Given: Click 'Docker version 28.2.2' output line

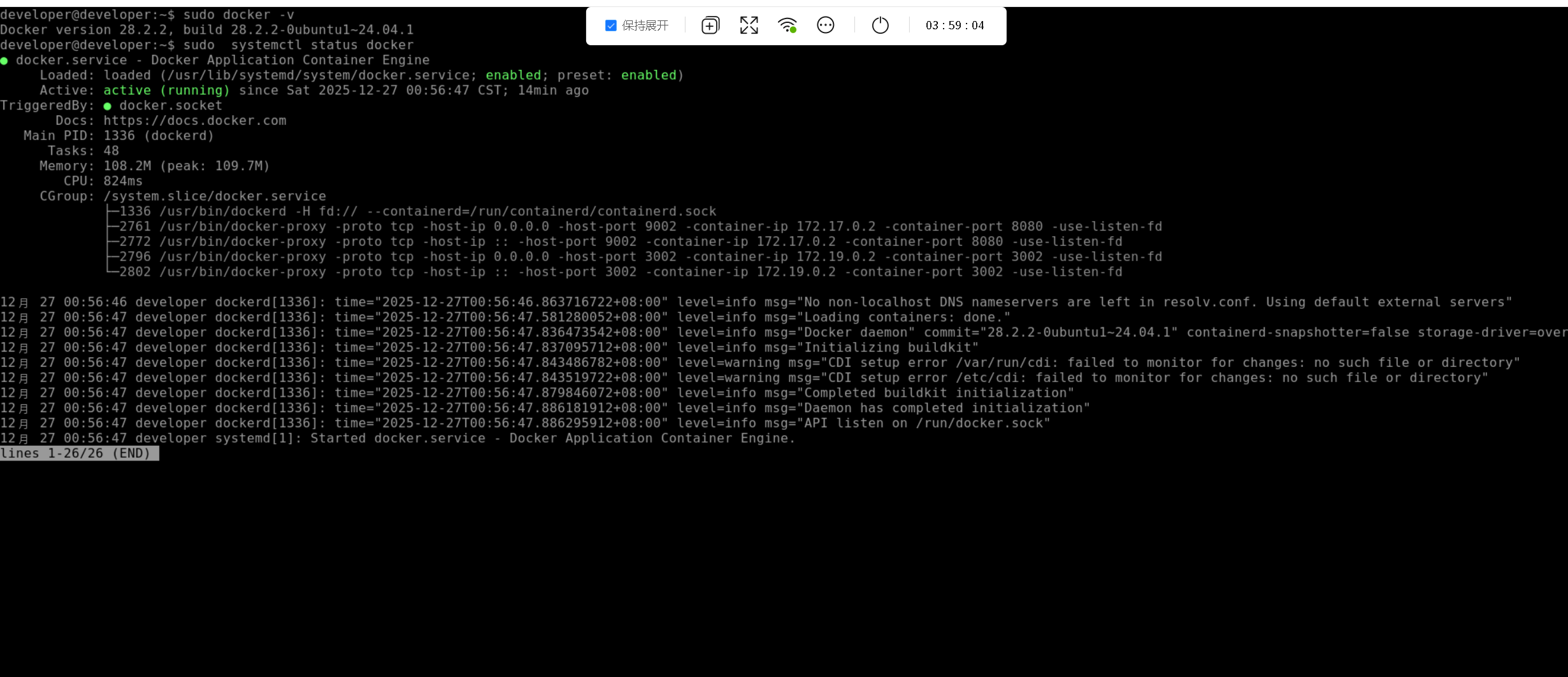Looking at the screenshot, I should 207,30.
